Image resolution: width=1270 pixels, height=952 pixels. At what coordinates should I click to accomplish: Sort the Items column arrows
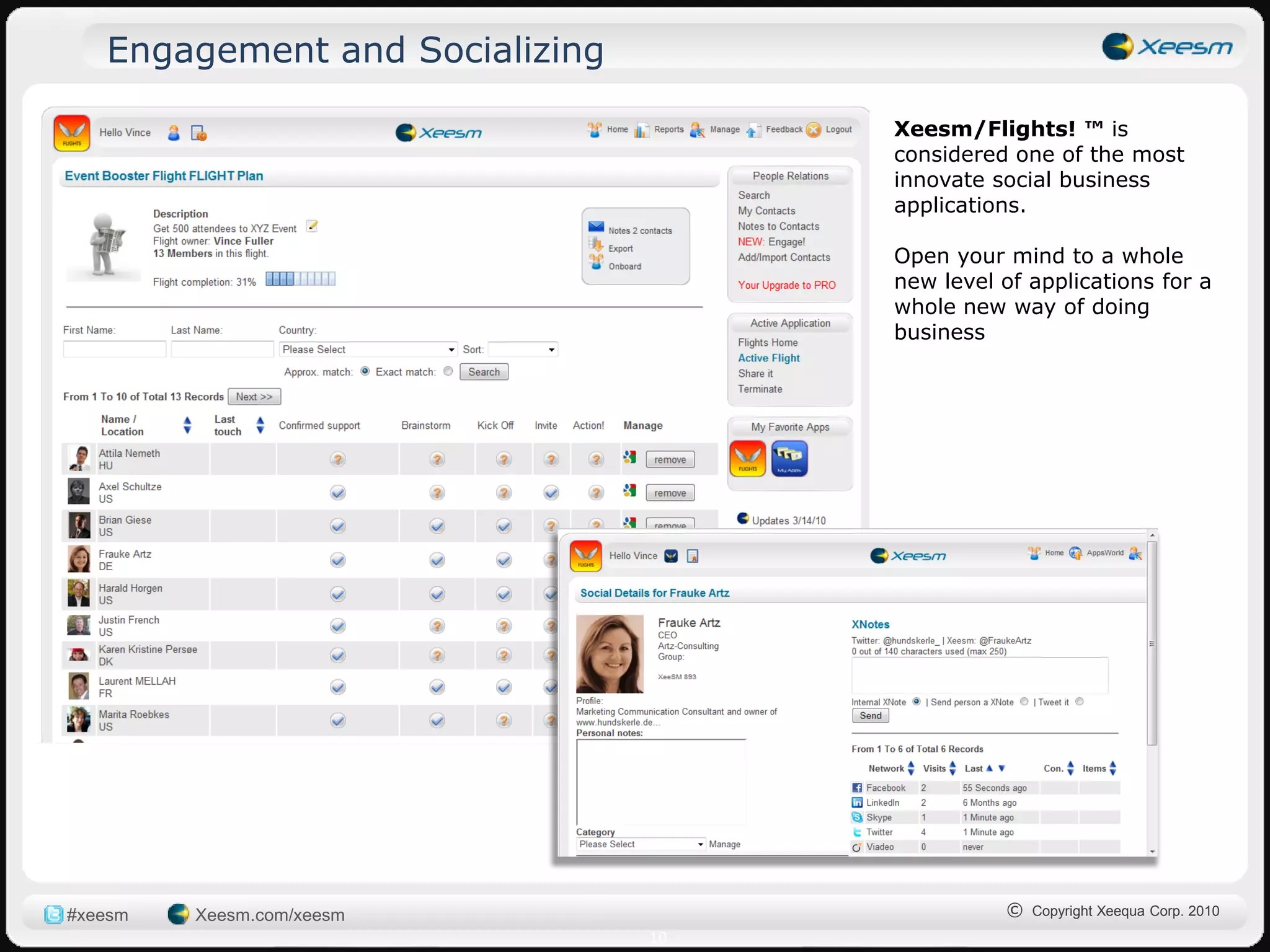[x=1113, y=769]
